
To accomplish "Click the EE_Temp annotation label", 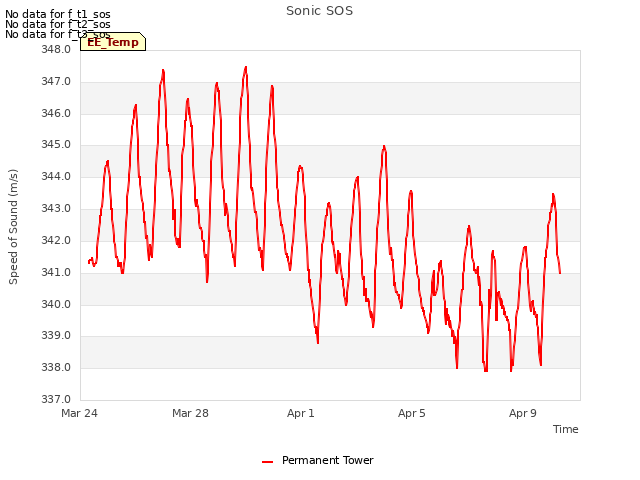I will (113, 42).
